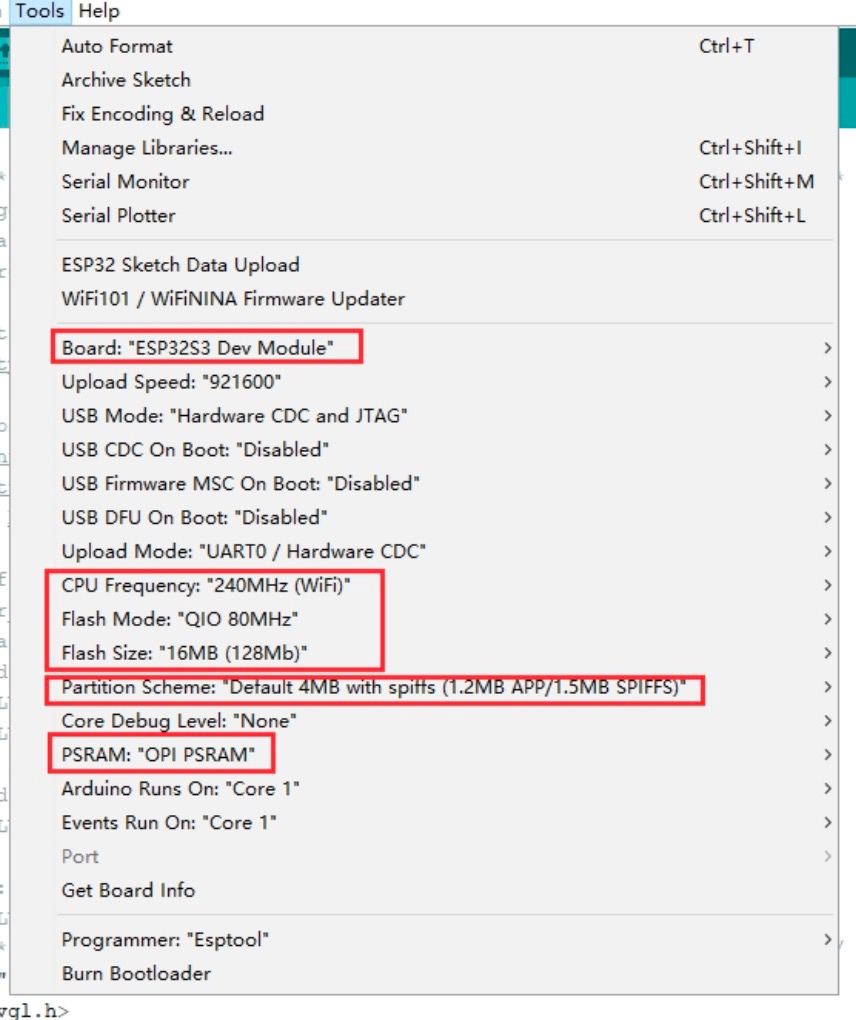Choose Auto Format
Viewport: 856px width, 1020px height.
424,46
